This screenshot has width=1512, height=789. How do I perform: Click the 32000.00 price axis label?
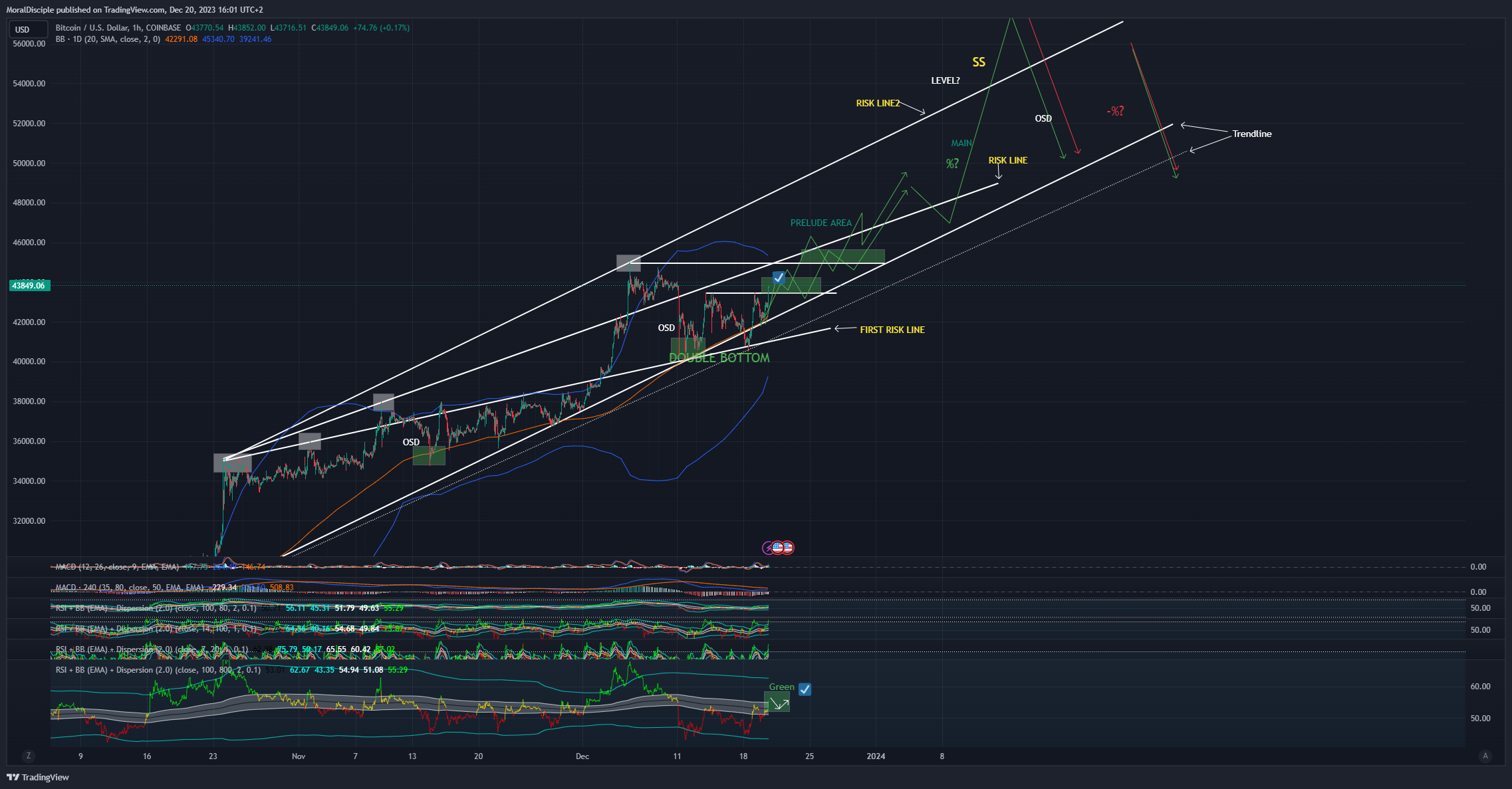[x=29, y=521]
